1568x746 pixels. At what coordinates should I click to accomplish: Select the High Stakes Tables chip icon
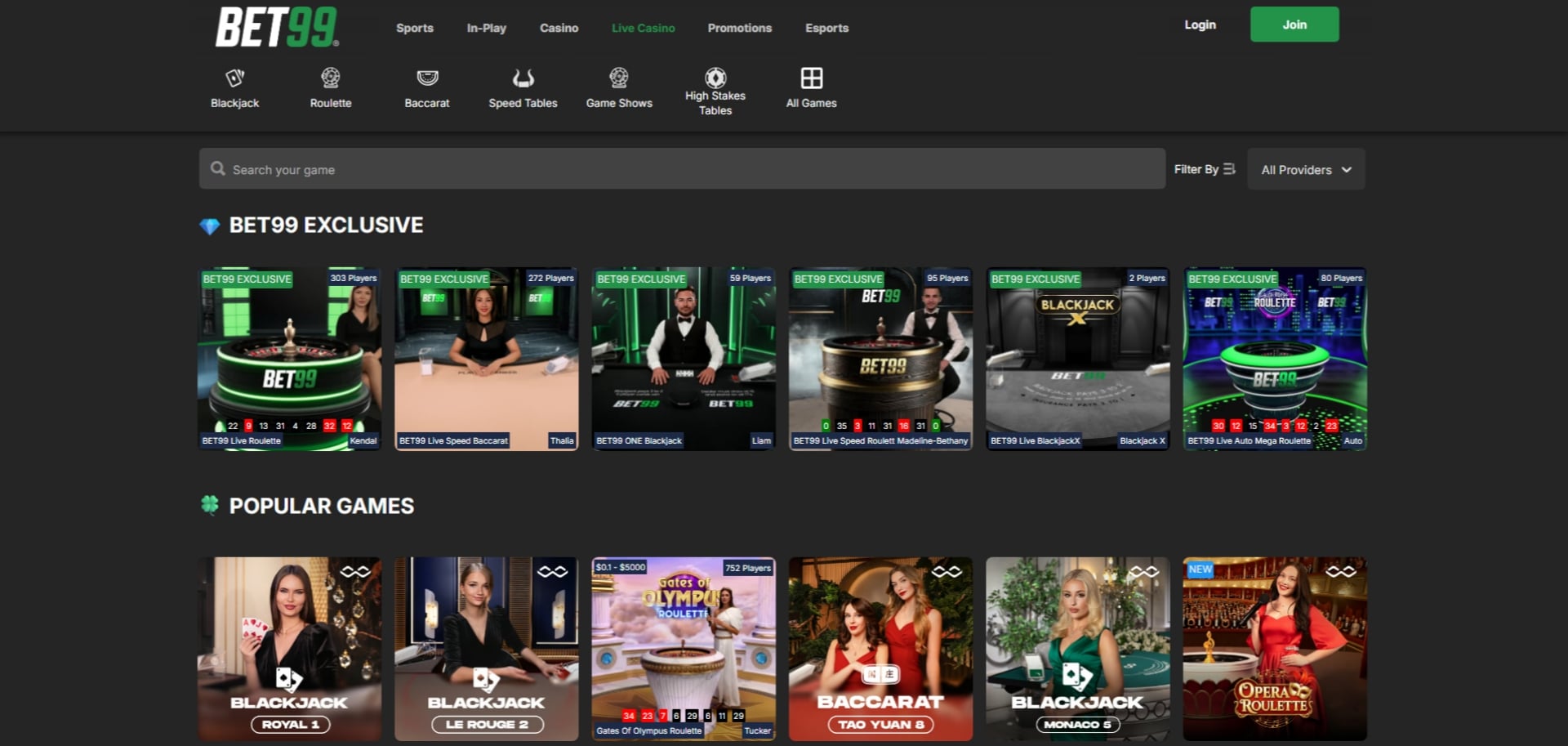click(x=715, y=78)
